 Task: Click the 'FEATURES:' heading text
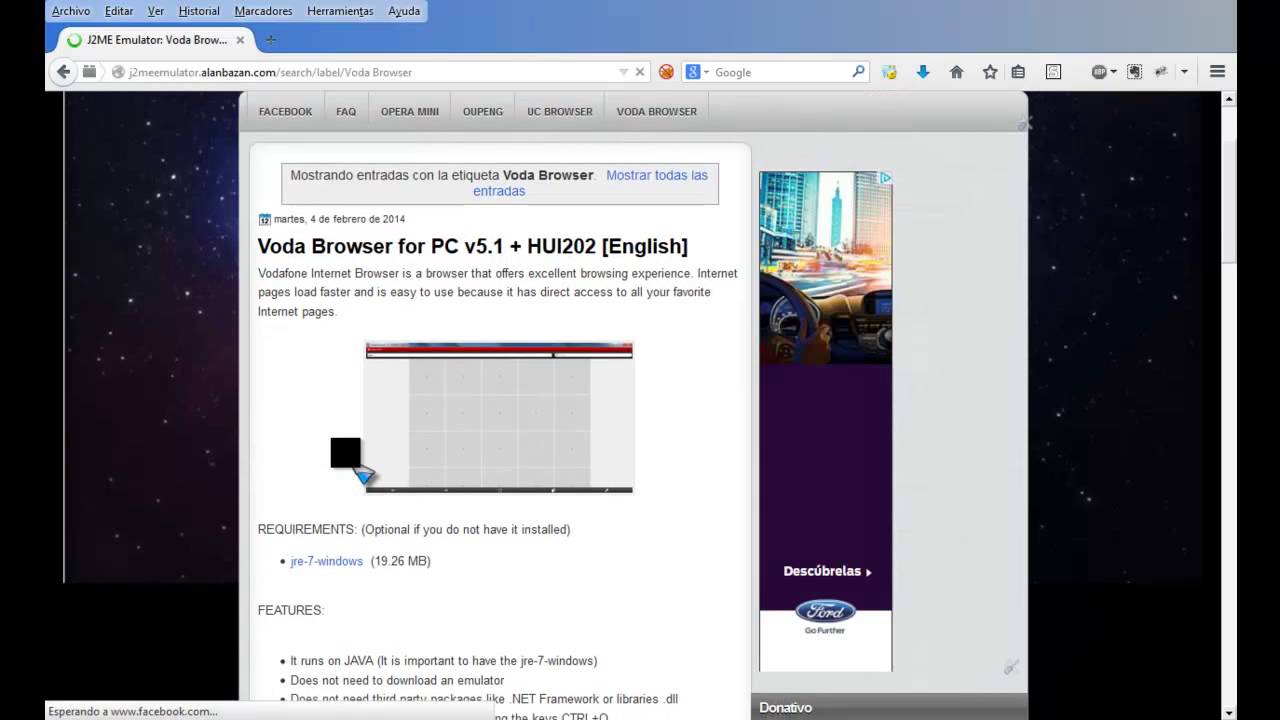coord(291,610)
